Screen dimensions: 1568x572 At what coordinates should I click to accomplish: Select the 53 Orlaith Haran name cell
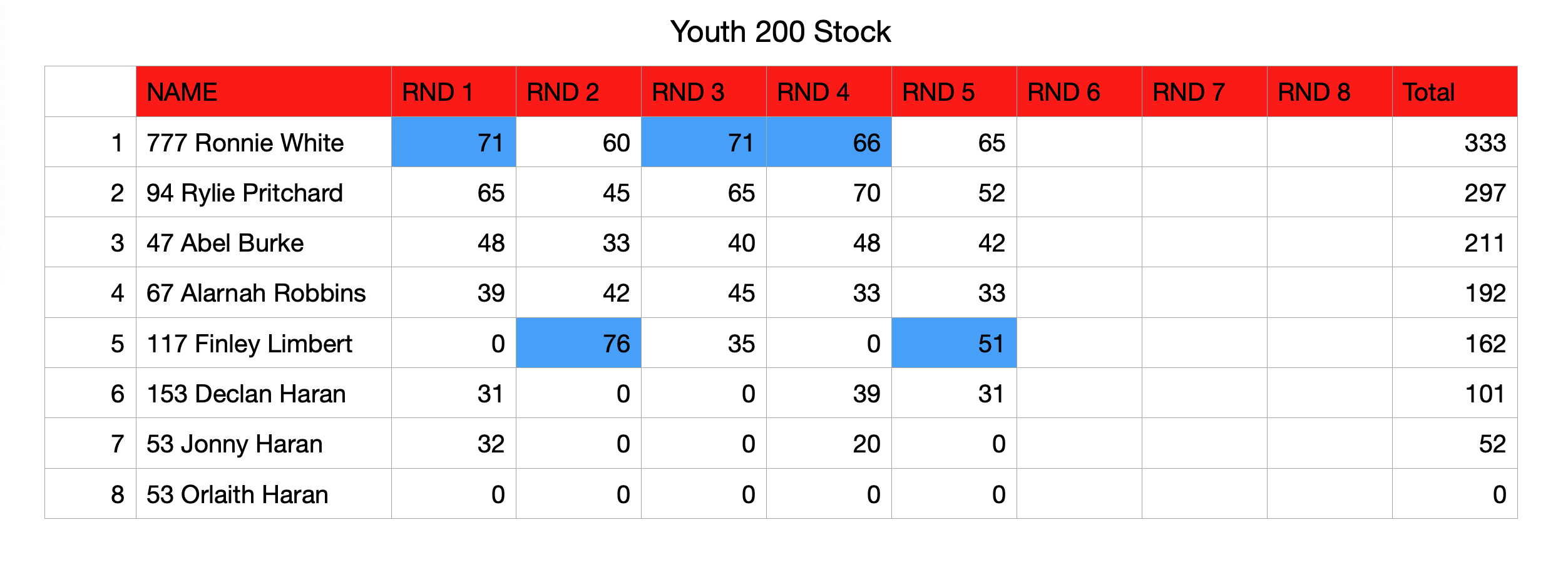(264, 494)
